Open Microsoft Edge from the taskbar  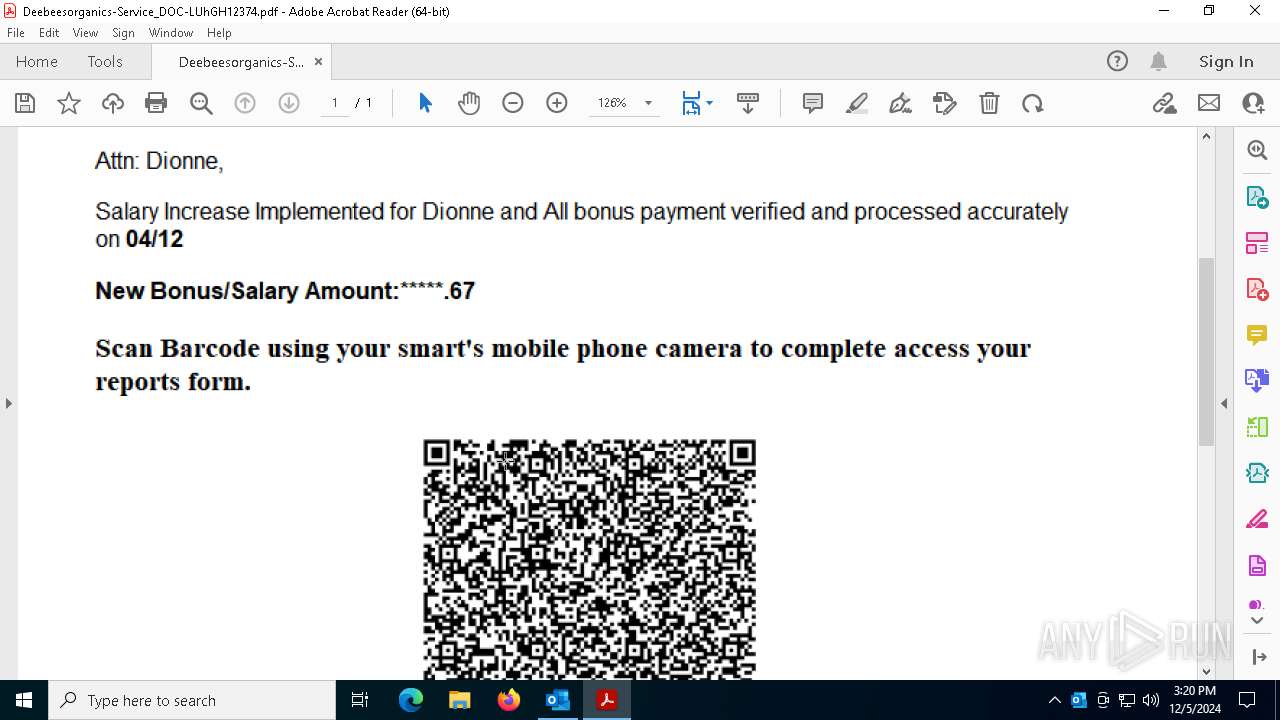pyautogui.click(x=411, y=700)
